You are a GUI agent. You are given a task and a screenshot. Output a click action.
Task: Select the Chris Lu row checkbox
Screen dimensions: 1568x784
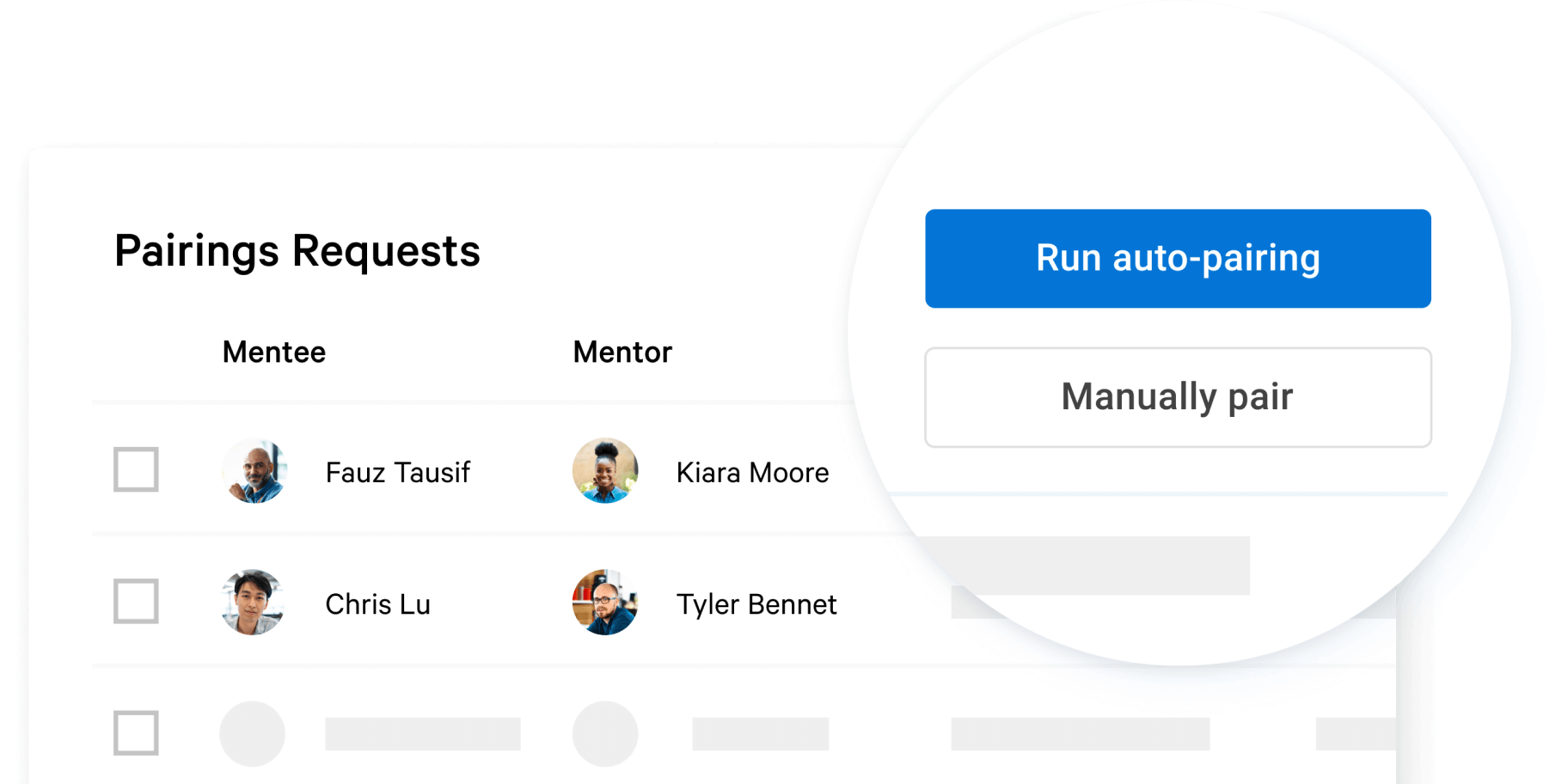(x=136, y=601)
